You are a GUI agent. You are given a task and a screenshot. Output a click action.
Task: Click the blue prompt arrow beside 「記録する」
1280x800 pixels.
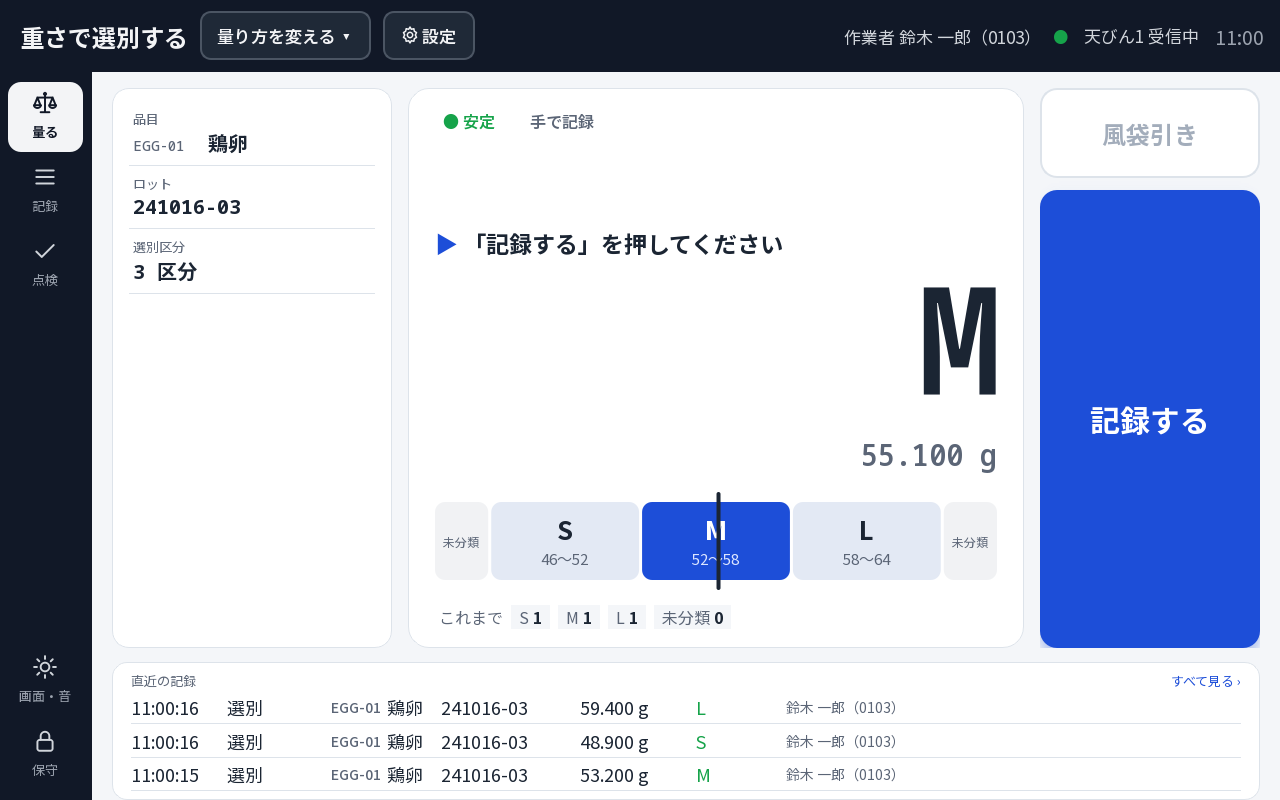447,244
